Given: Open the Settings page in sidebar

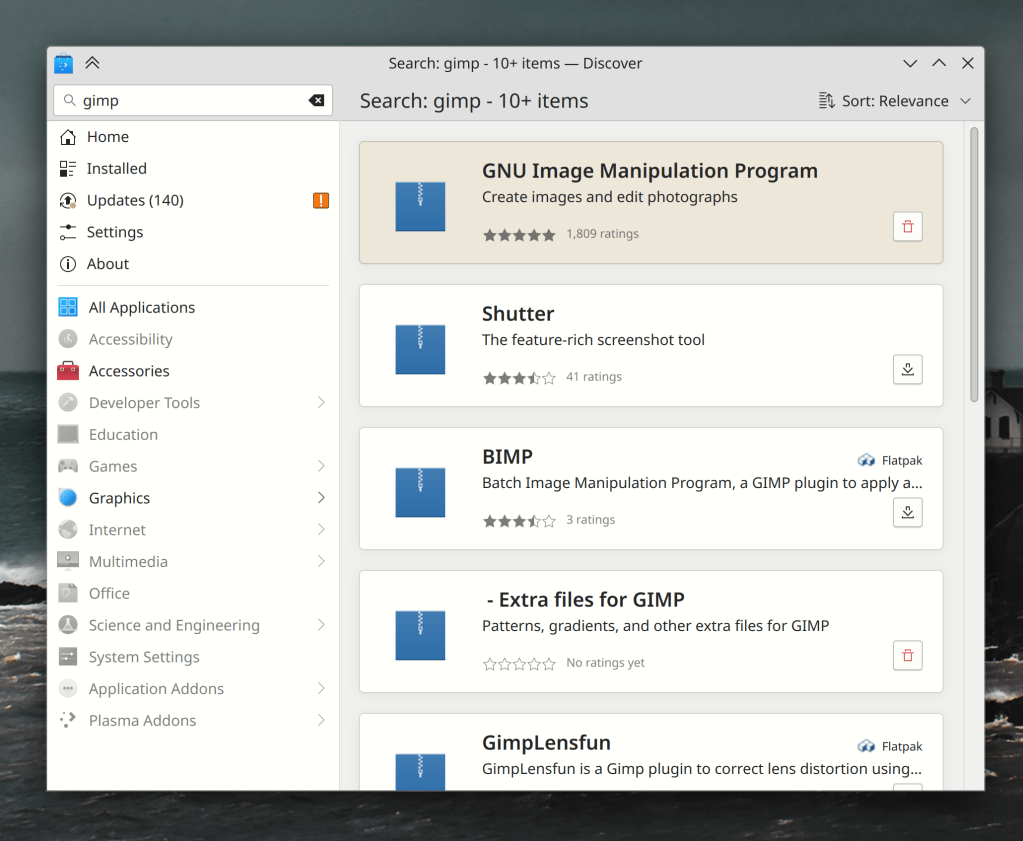Looking at the screenshot, I should (x=114, y=232).
